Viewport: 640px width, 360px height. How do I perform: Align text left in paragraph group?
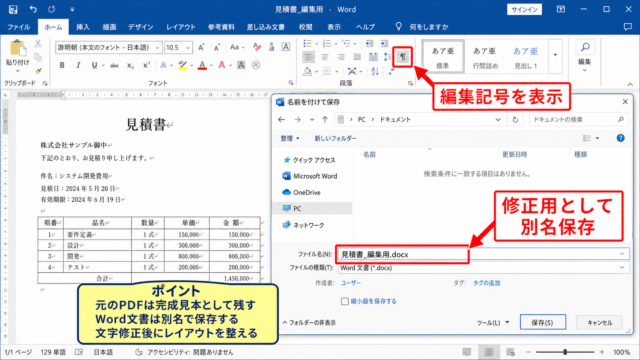309,57
